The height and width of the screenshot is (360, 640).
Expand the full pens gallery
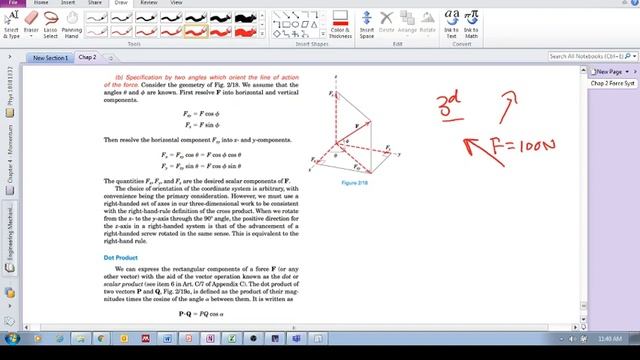[262, 34]
